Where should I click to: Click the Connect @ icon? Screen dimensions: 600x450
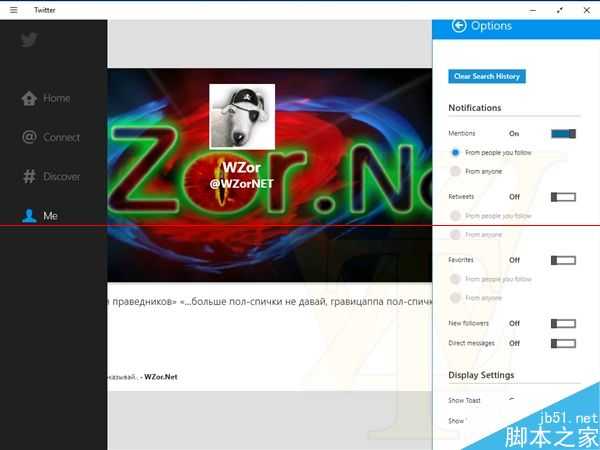(x=29, y=137)
